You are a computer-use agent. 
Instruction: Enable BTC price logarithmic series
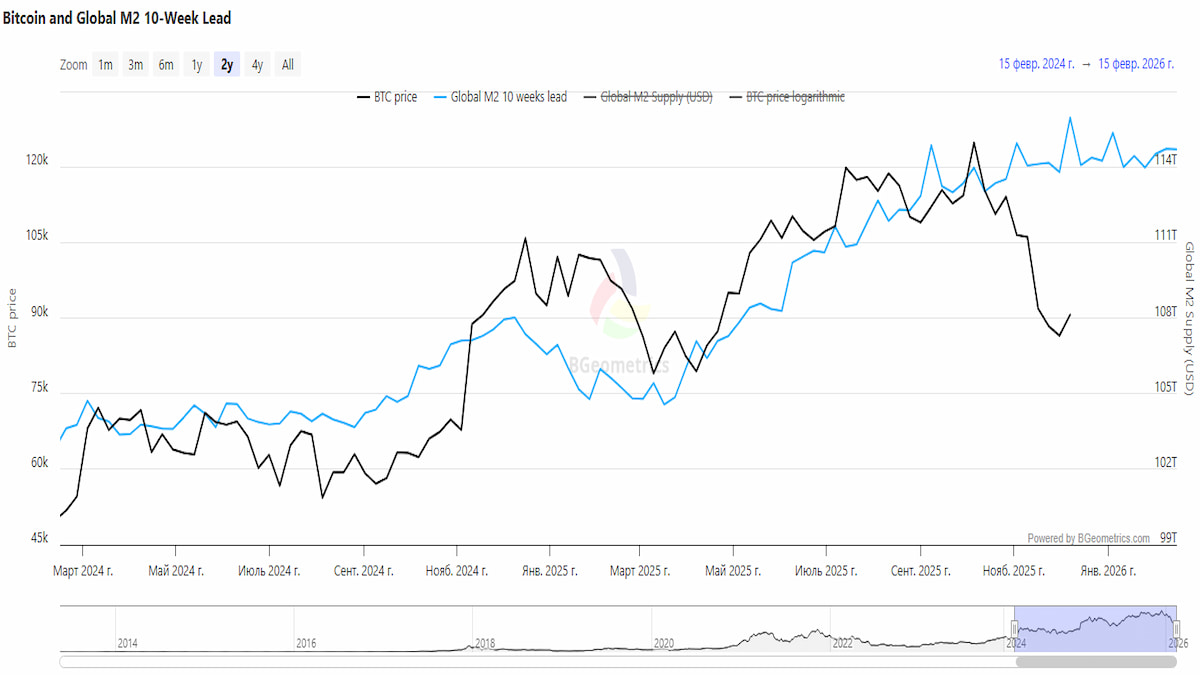tap(795, 97)
